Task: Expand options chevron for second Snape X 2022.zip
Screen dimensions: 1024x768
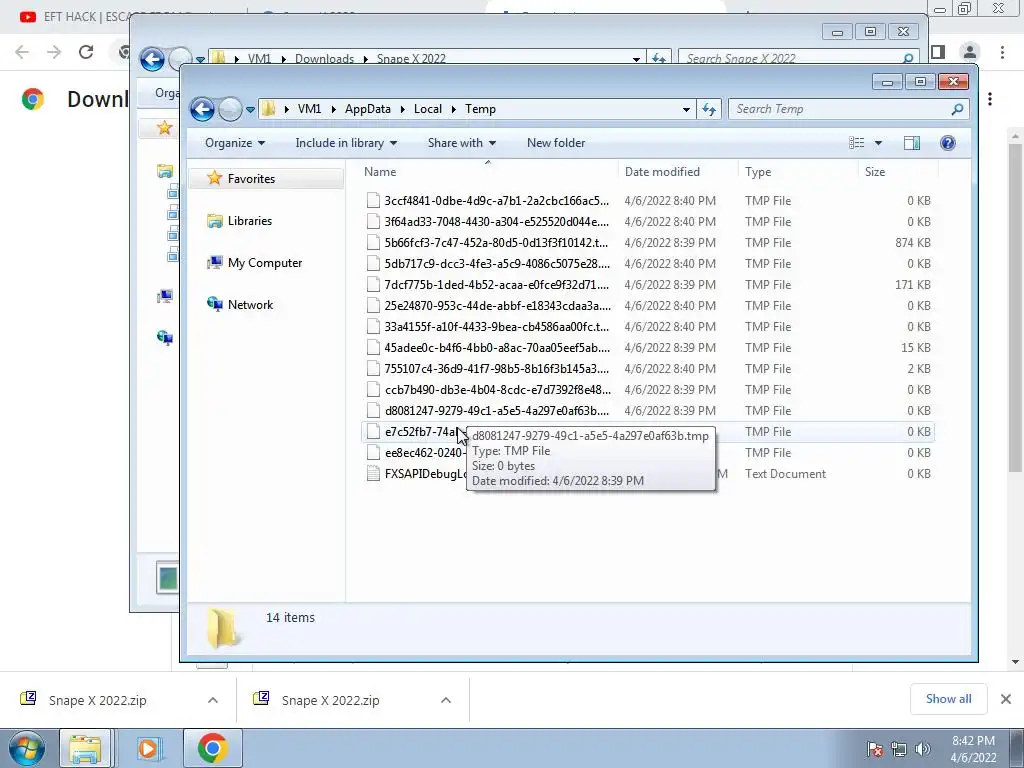Action: tap(446, 700)
